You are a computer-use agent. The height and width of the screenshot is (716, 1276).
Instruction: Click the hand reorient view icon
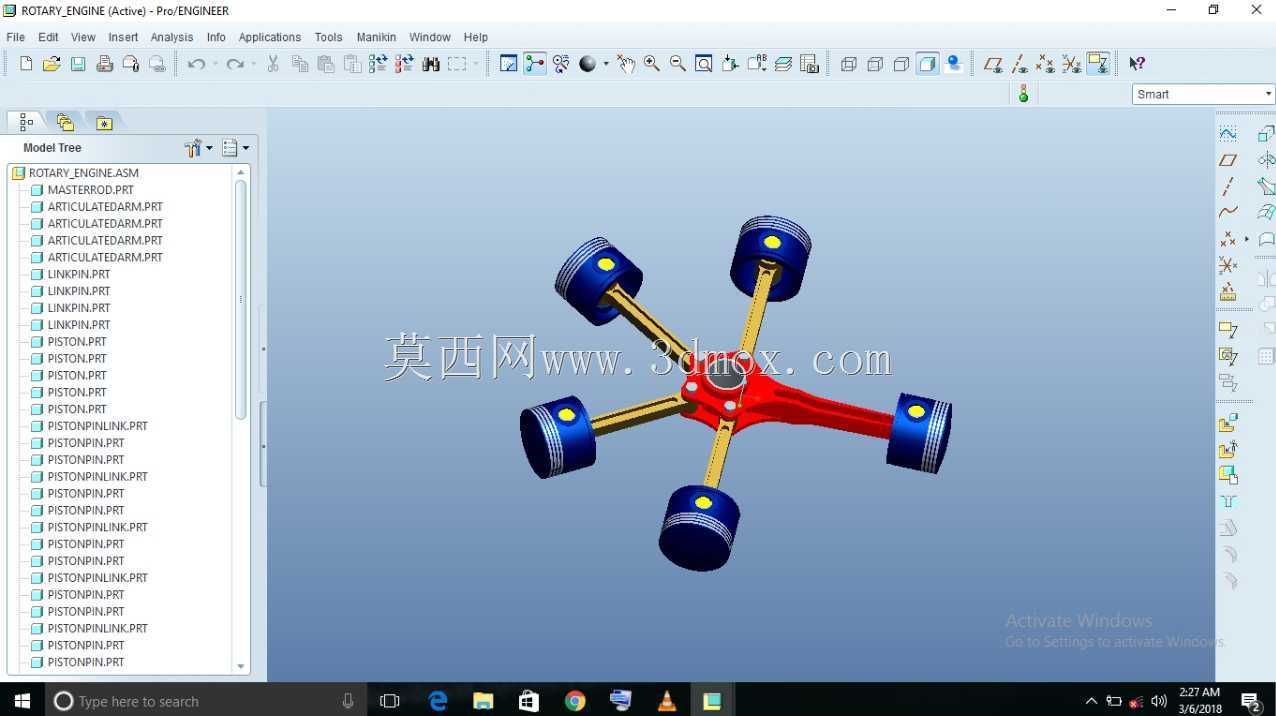(626, 64)
